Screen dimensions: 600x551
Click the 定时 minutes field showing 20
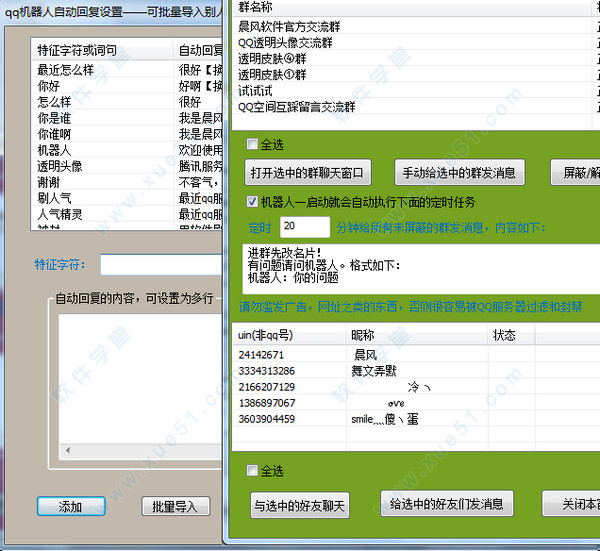[x=305, y=227]
